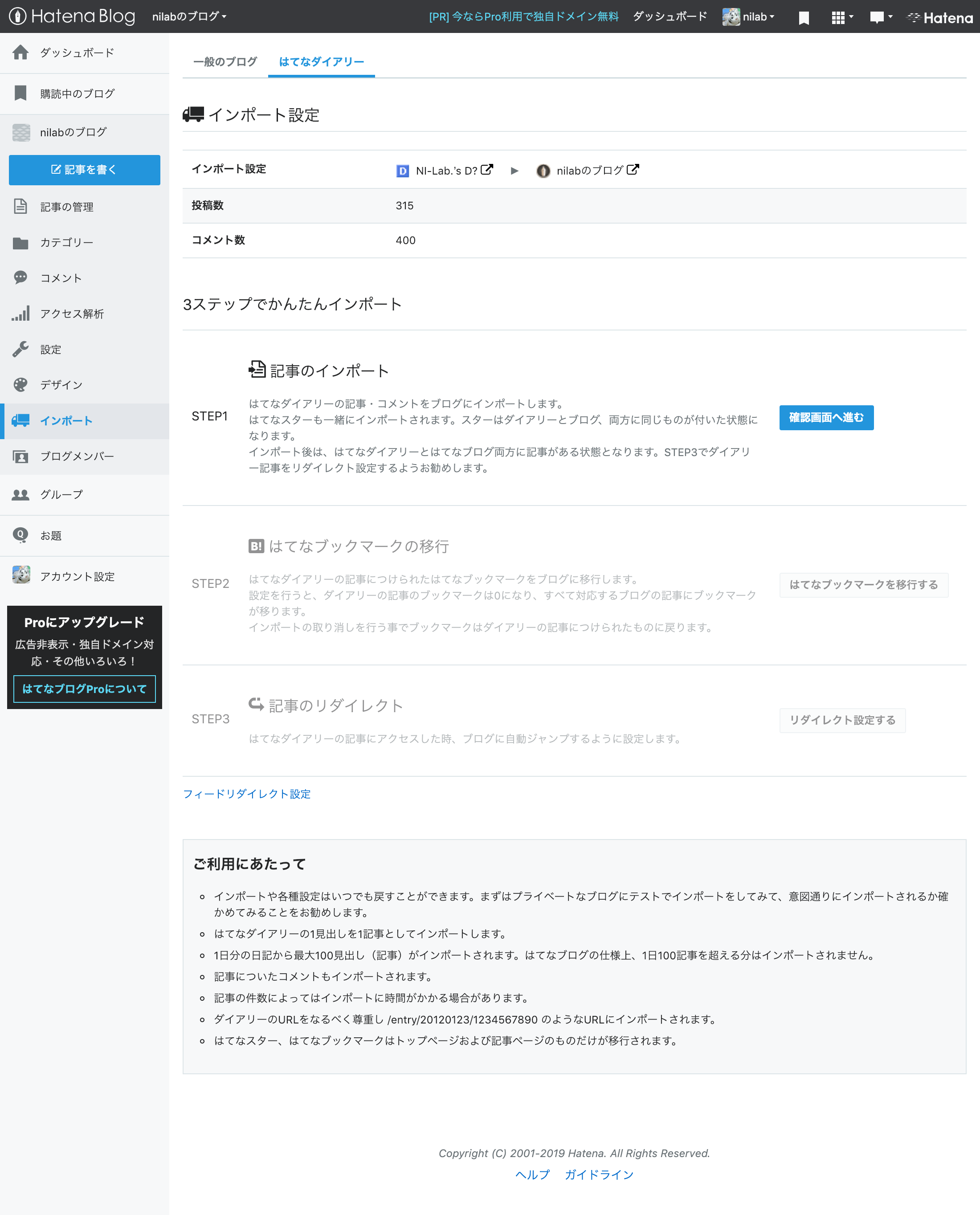Screen dimensions: 980x1215
Task: Click the コメント数 value 400
Action: pyautogui.click(x=405, y=241)
